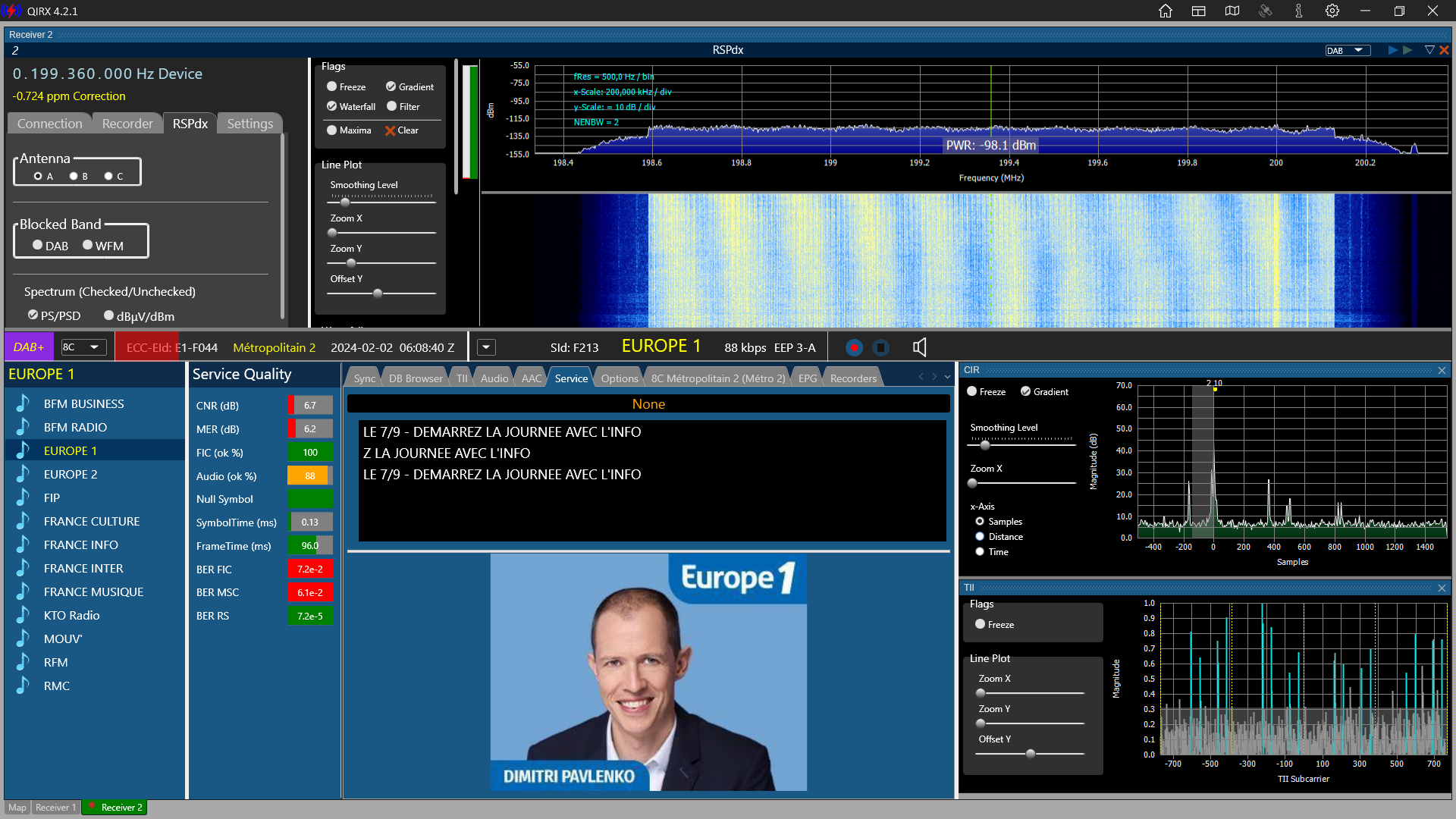Open the info icon in title bar
The image size is (1456, 819).
[1299, 11]
